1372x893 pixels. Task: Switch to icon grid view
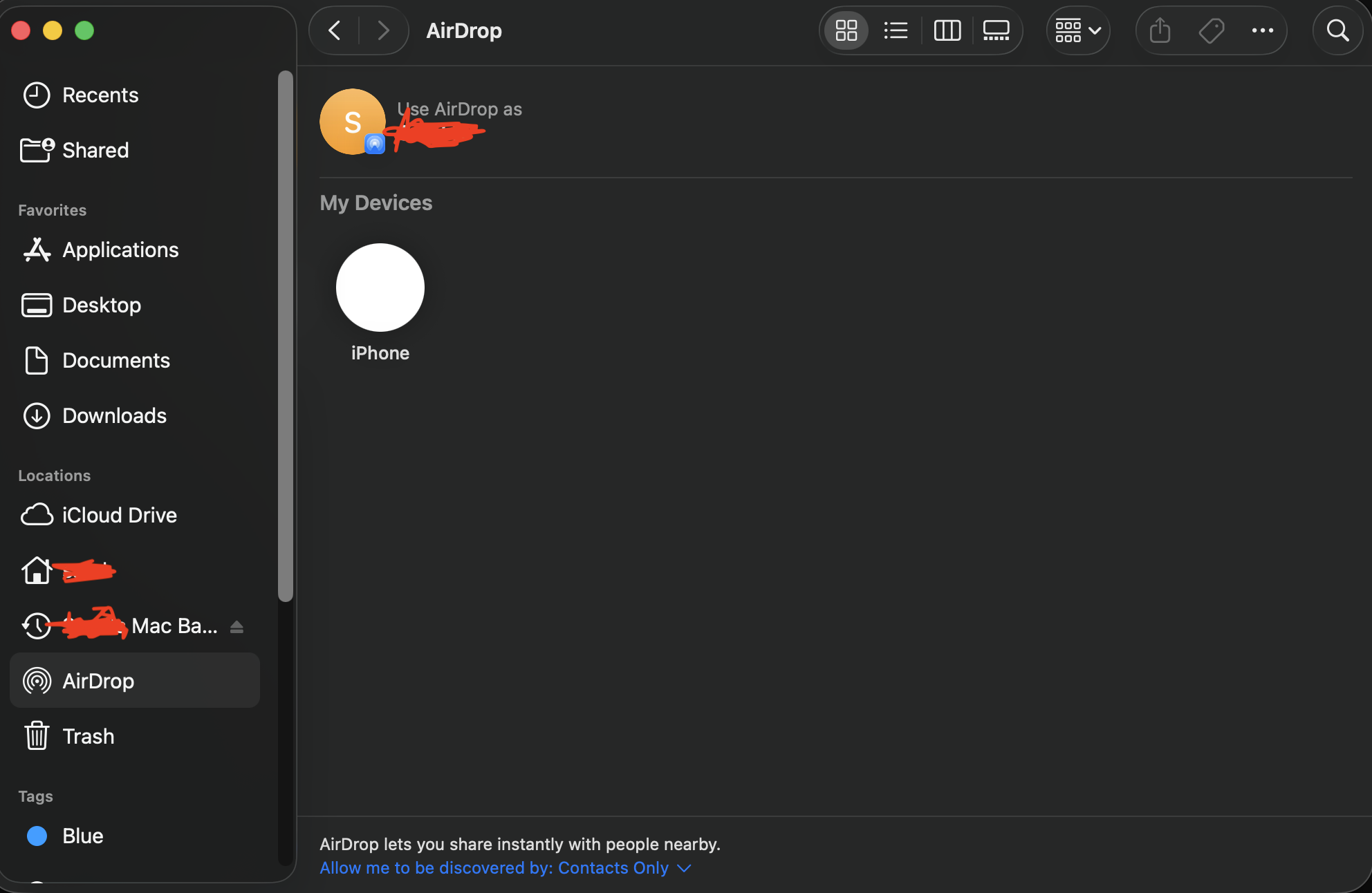[x=846, y=30]
